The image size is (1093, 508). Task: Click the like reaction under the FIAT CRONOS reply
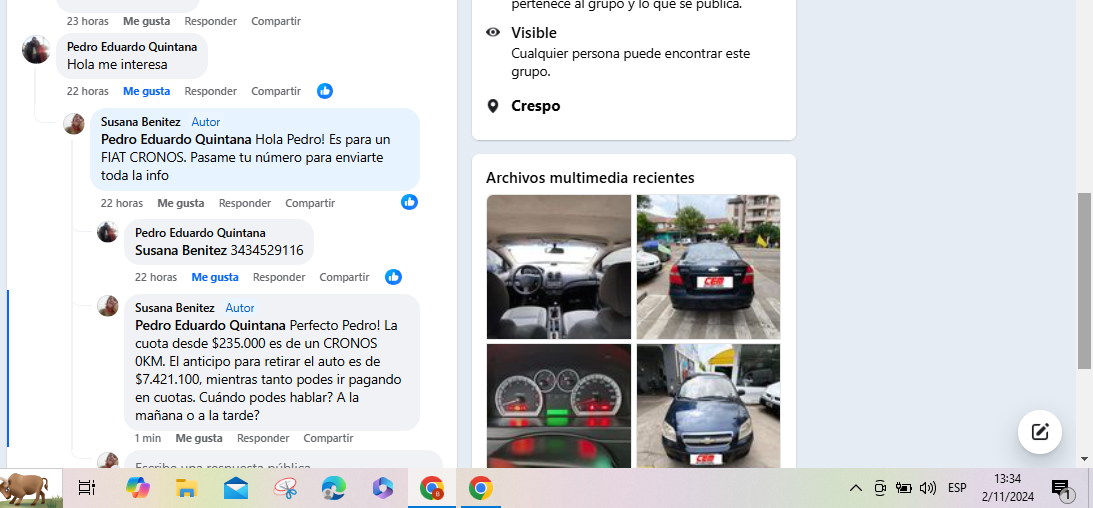pyautogui.click(x=409, y=202)
